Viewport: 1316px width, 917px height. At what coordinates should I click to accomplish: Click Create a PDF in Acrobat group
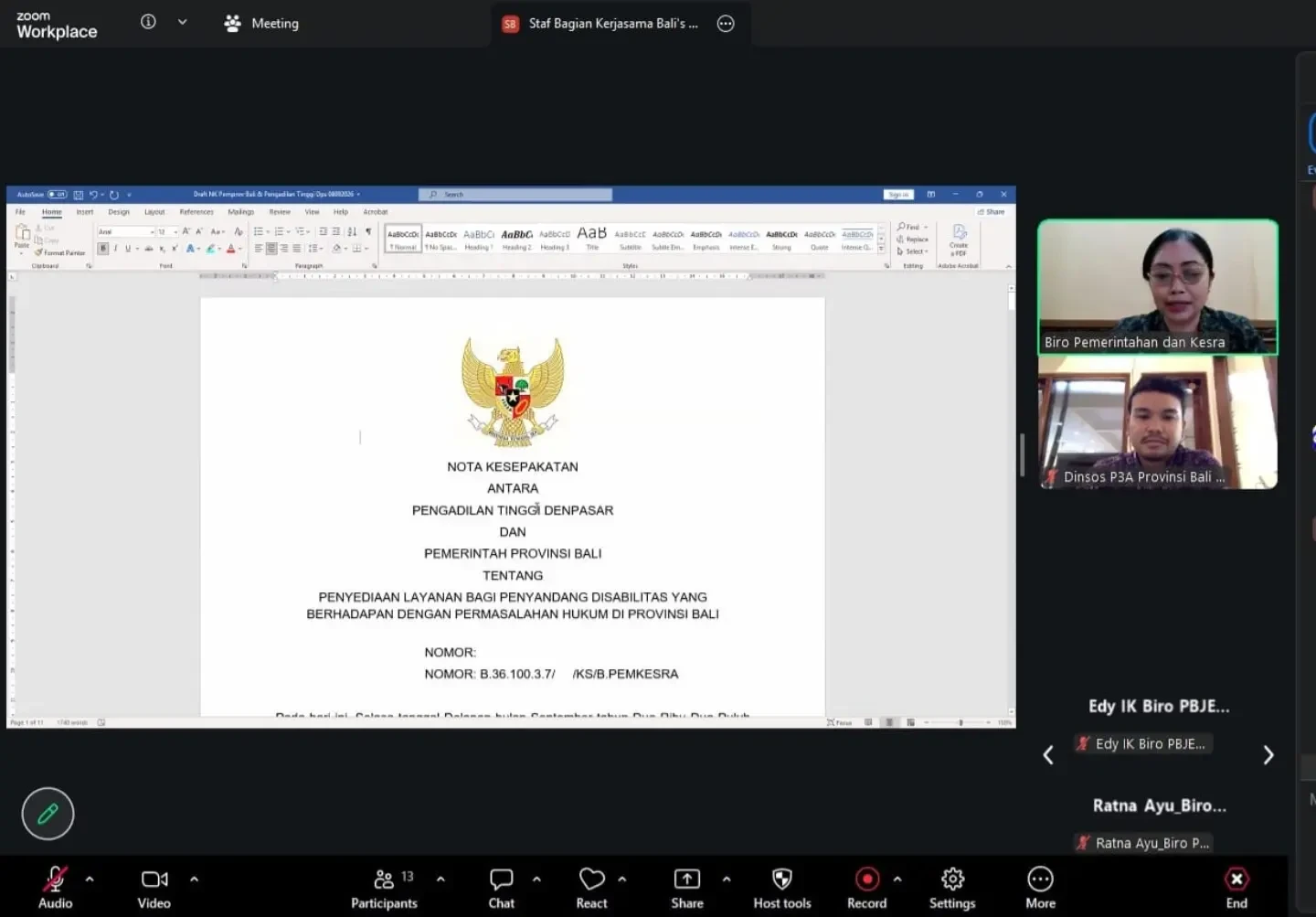(x=959, y=240)
